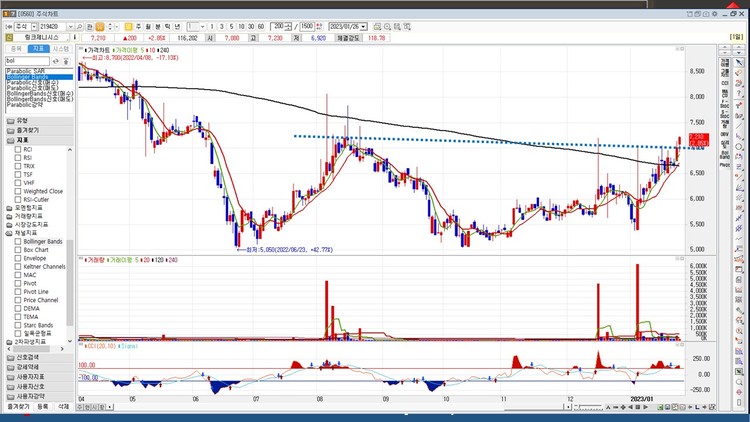
Task: Click the refresh icon next to search box
Action: click(x=56, y=61)
